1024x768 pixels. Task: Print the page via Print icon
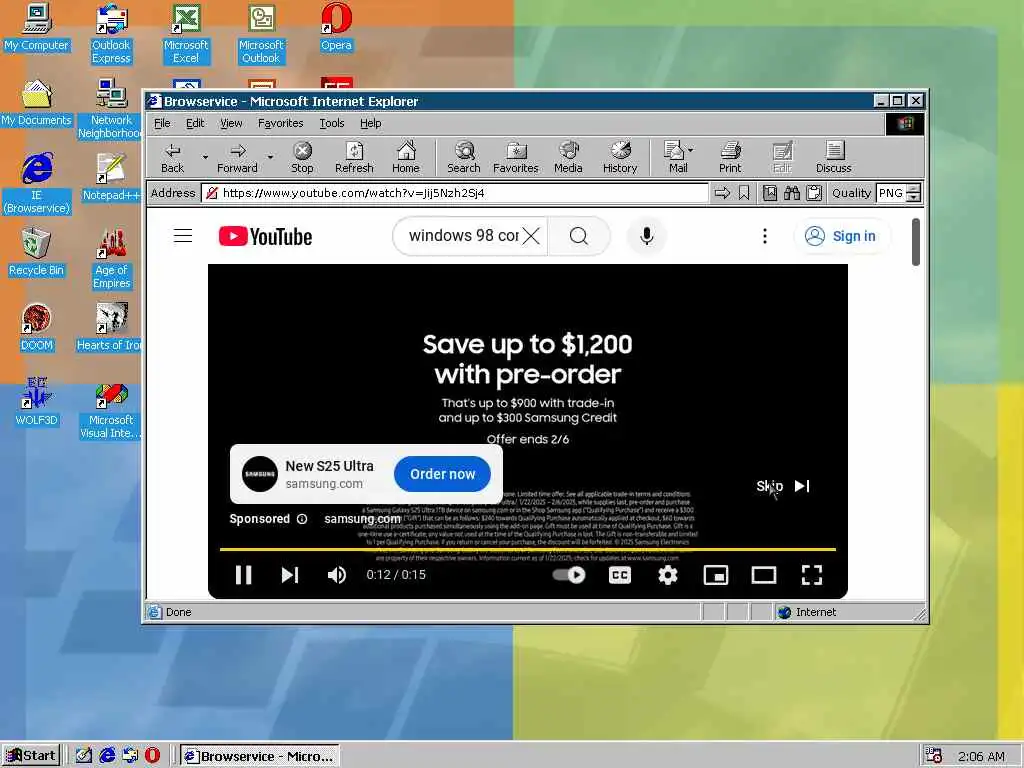click(x=730, y=158)
